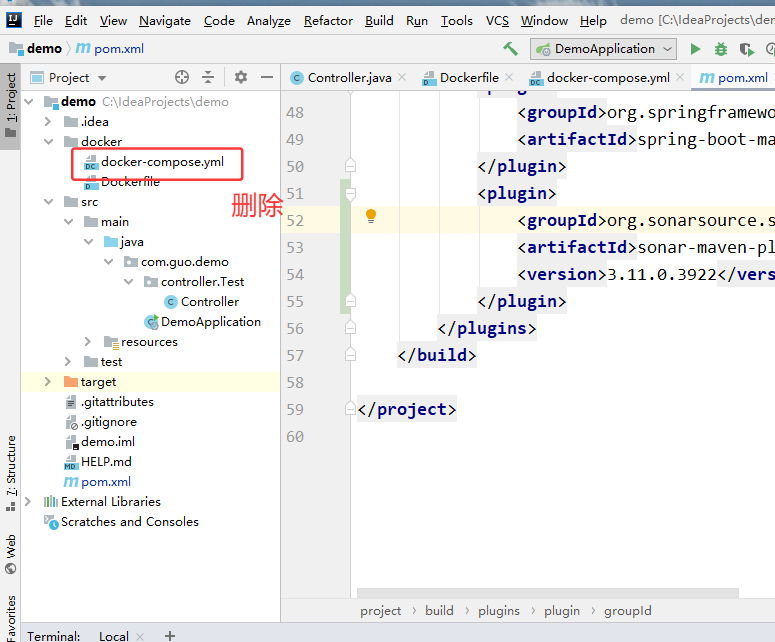The image size is (775, 642).
Task: Select the Controller class in tree
Action: [210, 301]
